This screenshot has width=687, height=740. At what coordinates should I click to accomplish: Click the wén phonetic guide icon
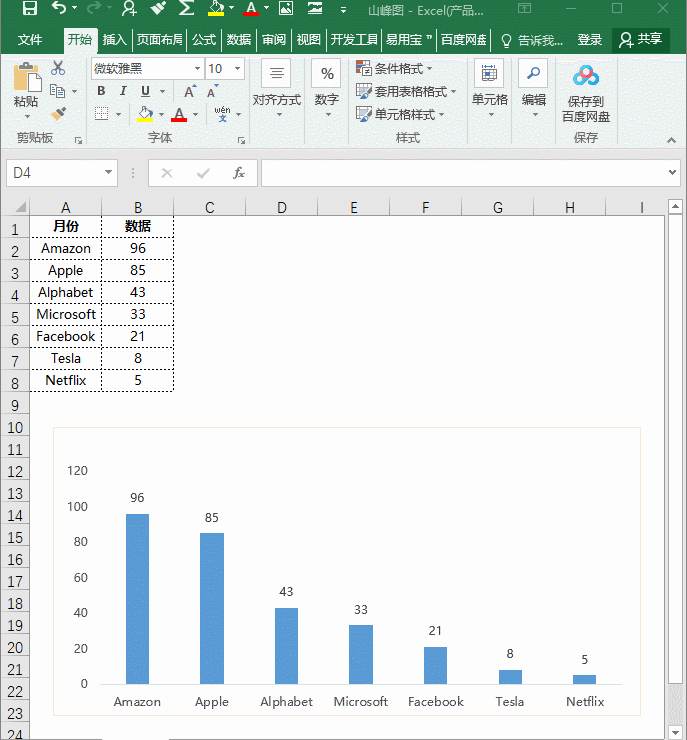pos(222,114)
